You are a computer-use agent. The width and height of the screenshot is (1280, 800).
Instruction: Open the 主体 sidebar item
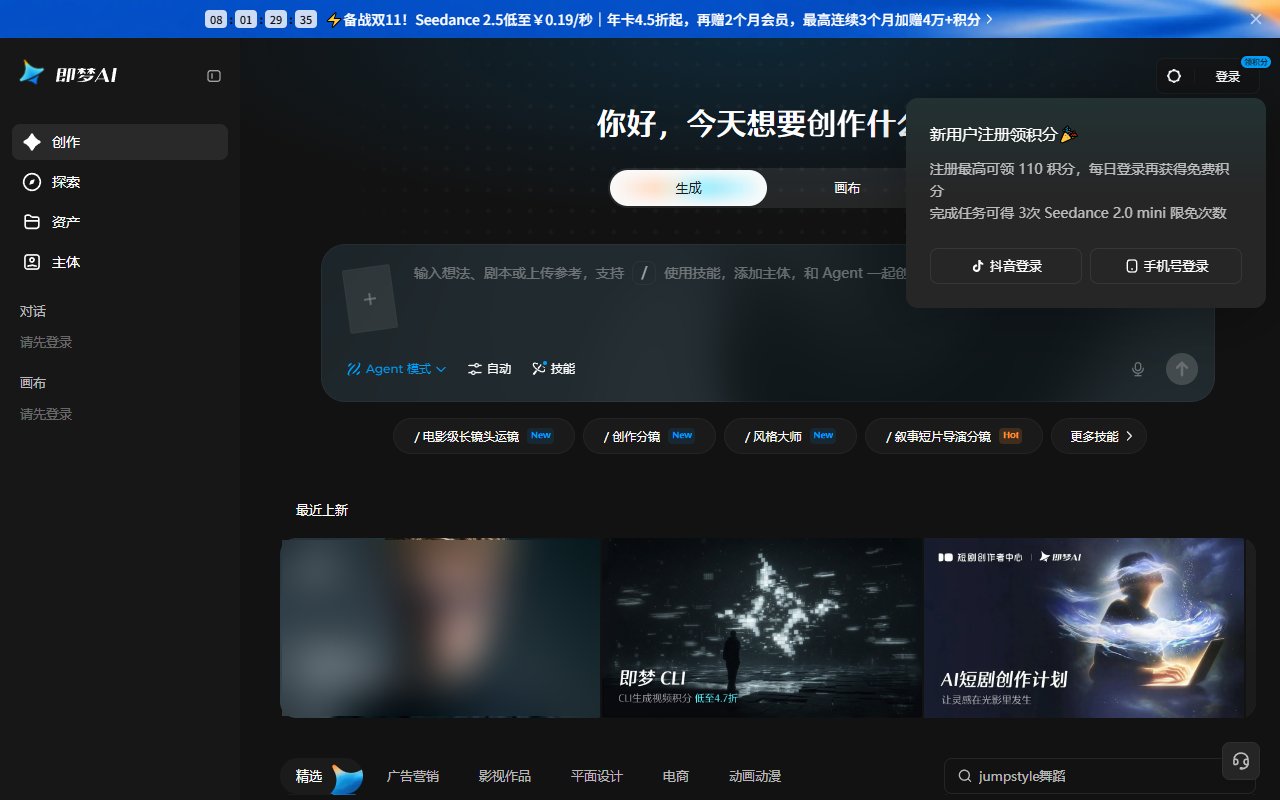click(120, 262)
